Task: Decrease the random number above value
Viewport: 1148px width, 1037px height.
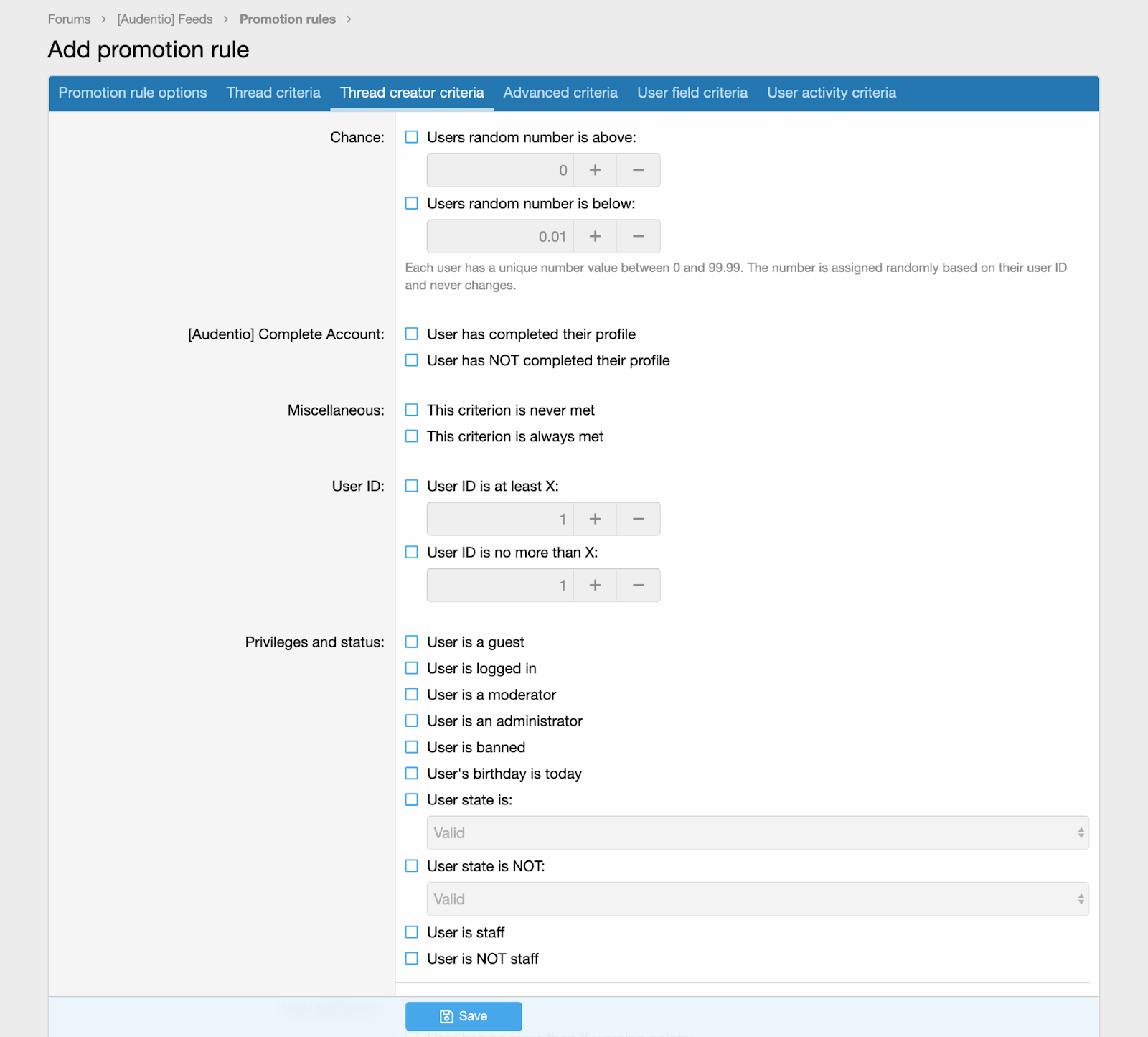Action: click(x=638, y=170)
